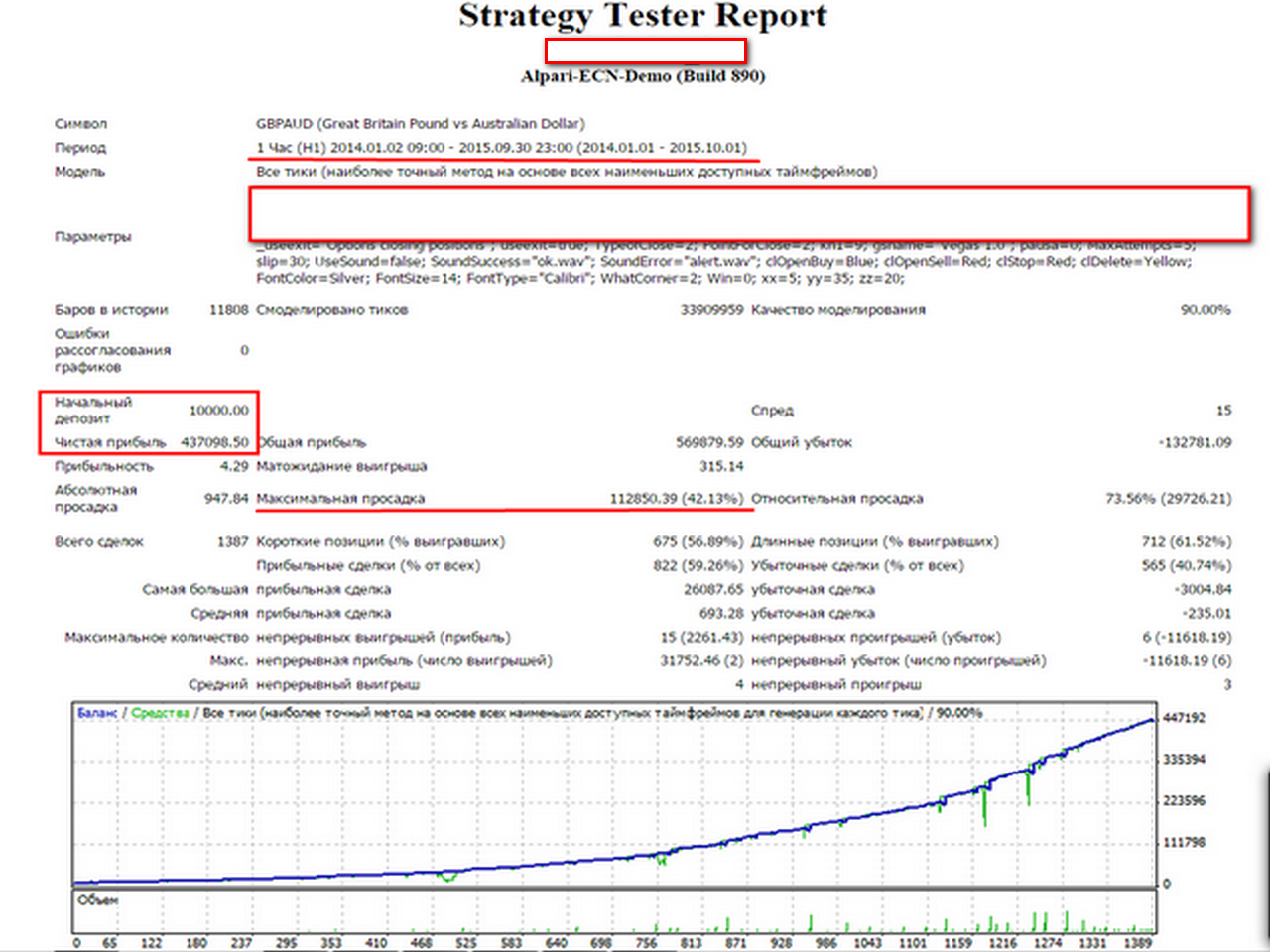
Task: Click the gross loss value "-132781.09"
Action: [x=1195, y=442]
